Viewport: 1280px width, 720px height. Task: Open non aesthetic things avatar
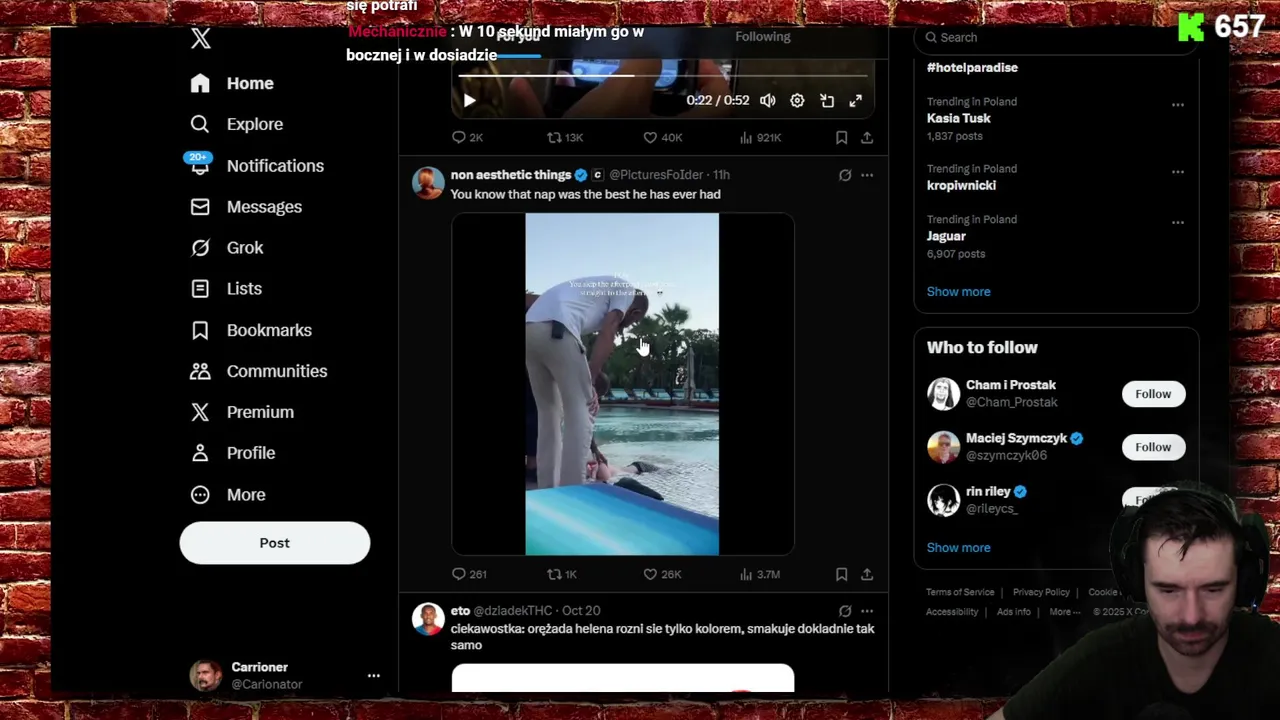pos(428,183)
